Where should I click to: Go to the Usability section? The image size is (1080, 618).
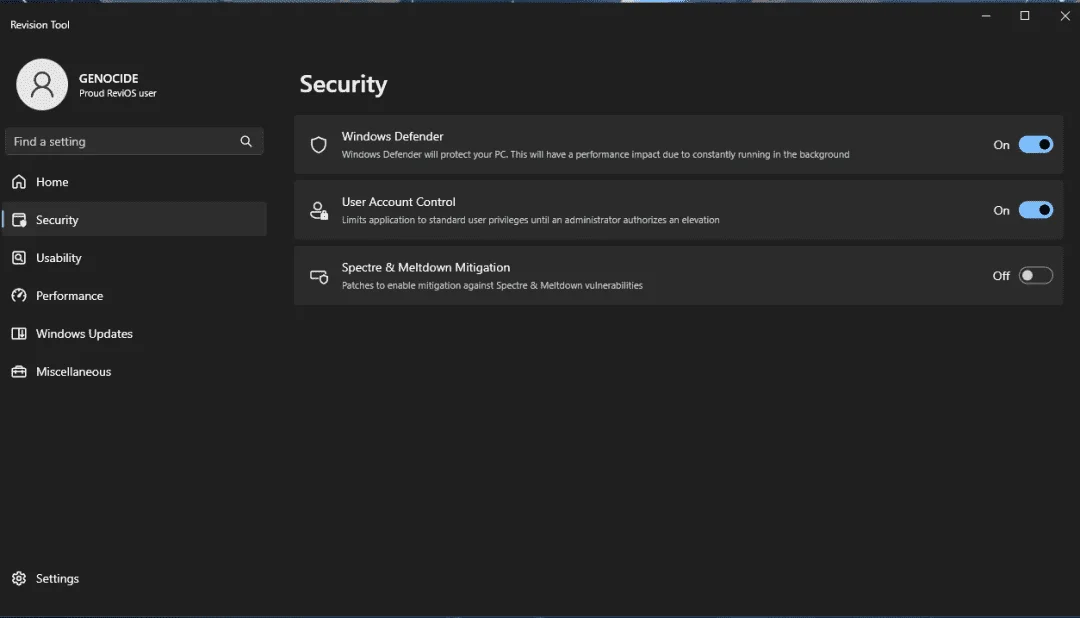[134, 258]
